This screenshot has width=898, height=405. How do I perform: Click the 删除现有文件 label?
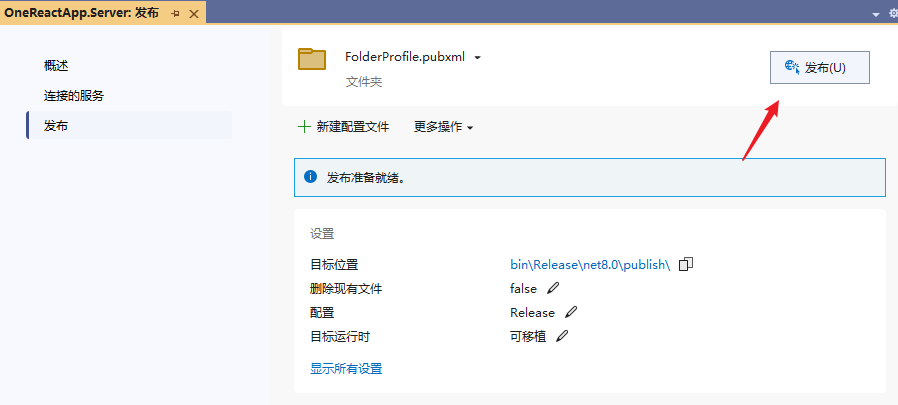pyautogui.click(x=346, y=289)
